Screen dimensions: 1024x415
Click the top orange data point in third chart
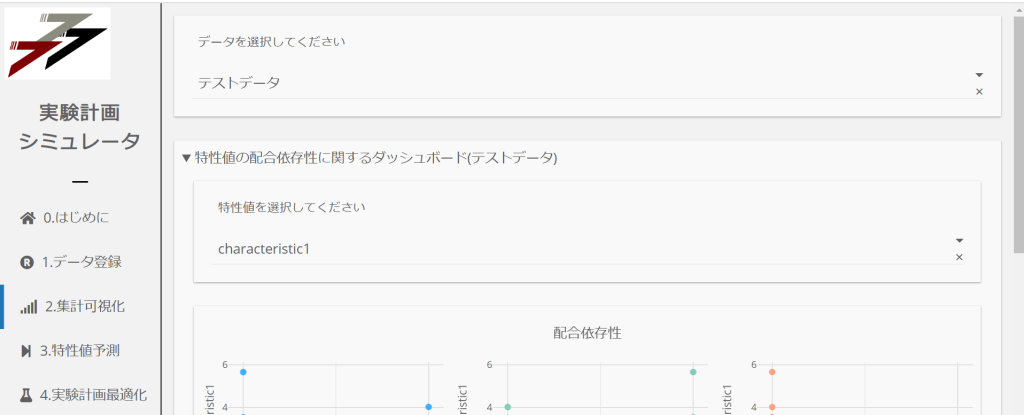pos(772,372)
